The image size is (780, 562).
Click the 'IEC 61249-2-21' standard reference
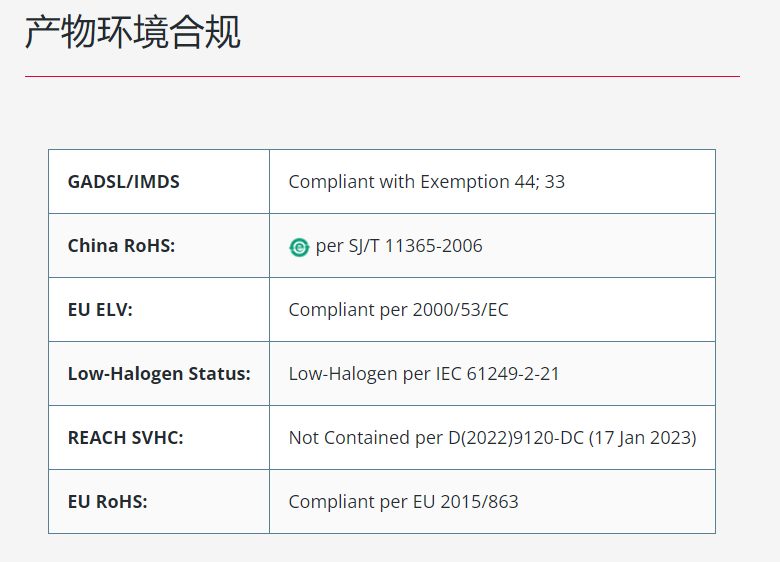point(497,374)
